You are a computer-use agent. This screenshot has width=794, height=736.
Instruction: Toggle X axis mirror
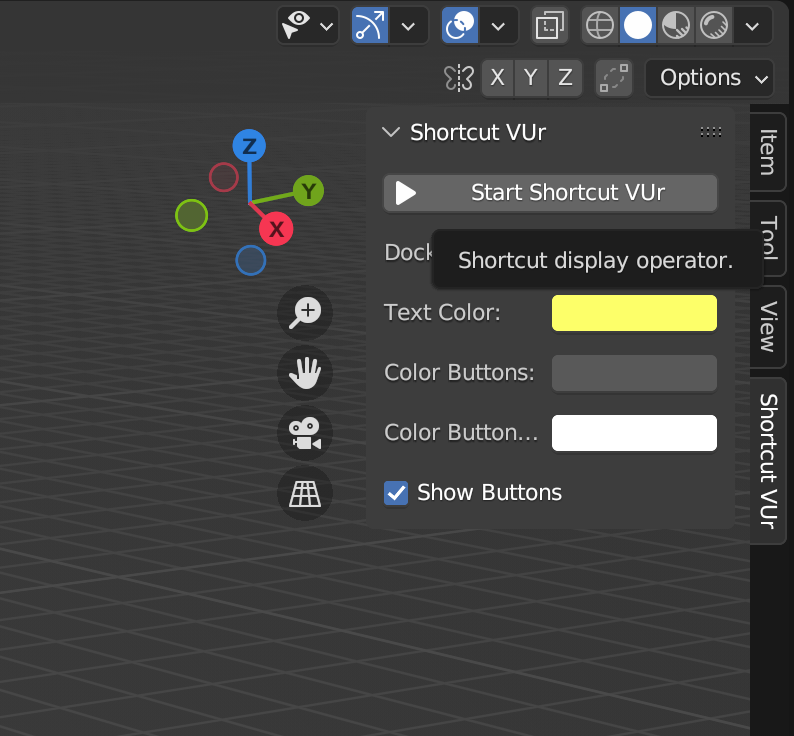(497, 78)
